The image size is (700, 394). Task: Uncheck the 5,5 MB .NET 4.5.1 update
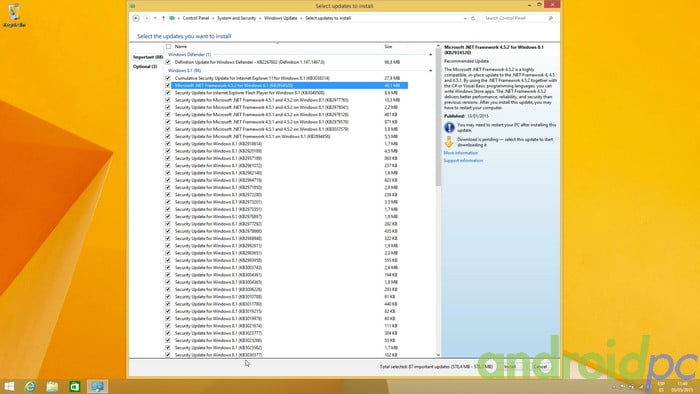point(168,137)
